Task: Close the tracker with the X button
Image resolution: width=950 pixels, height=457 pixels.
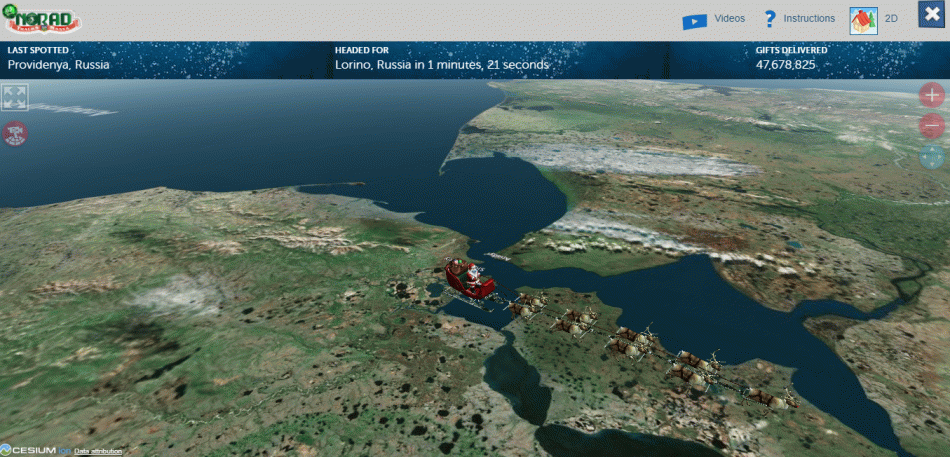Action: 932,17
